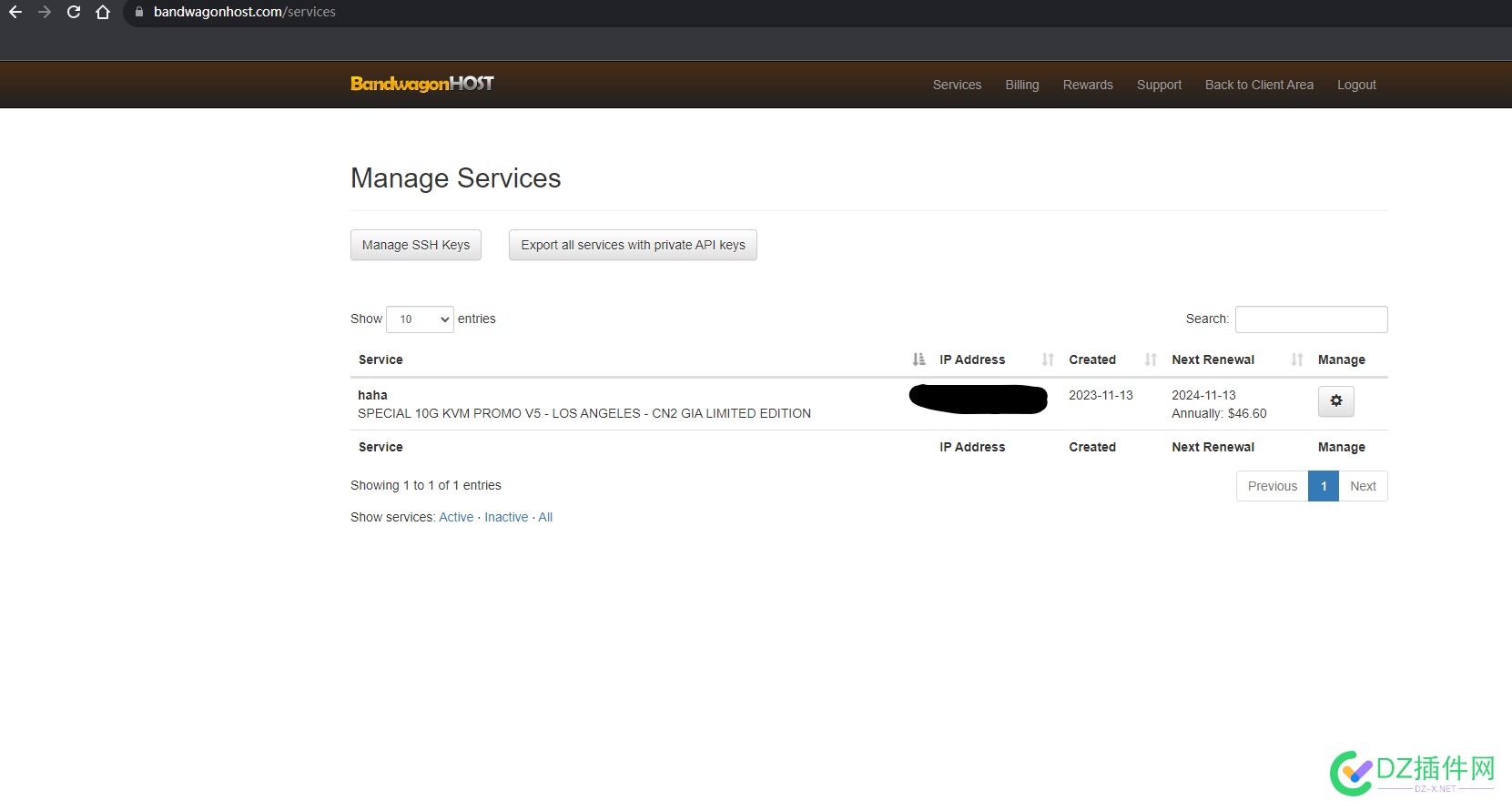1512x810 pixels.
Task: Click the Next pagination button
Action: pyautogui.click(x=1363, y=486)
